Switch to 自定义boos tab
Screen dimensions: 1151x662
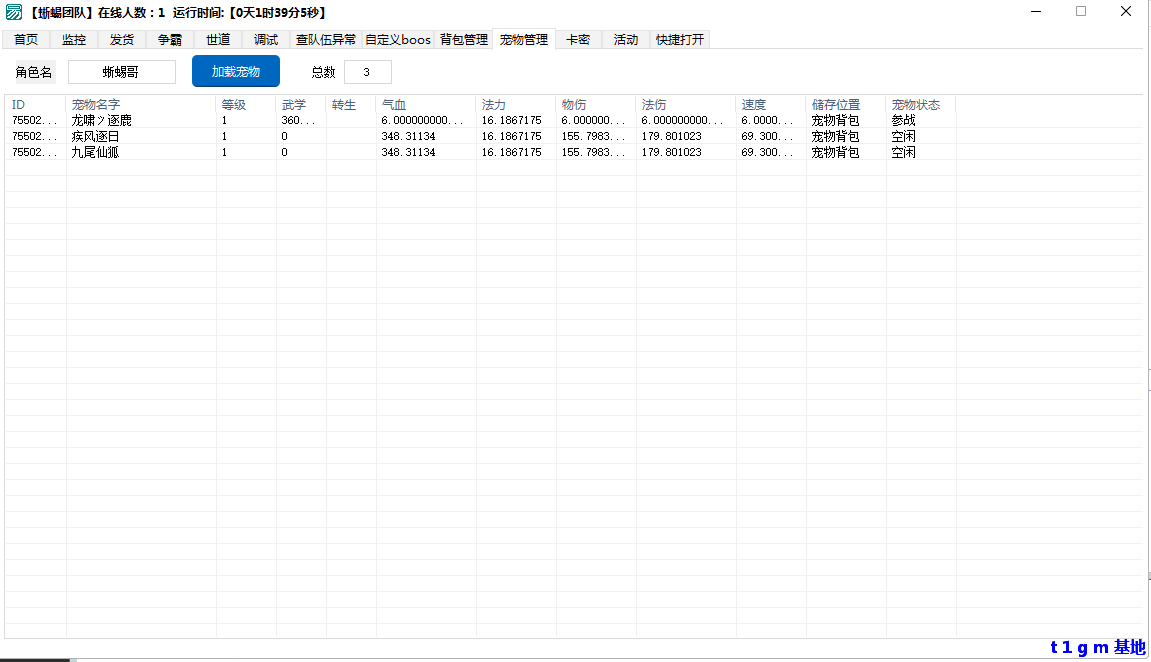click(398, 40)
